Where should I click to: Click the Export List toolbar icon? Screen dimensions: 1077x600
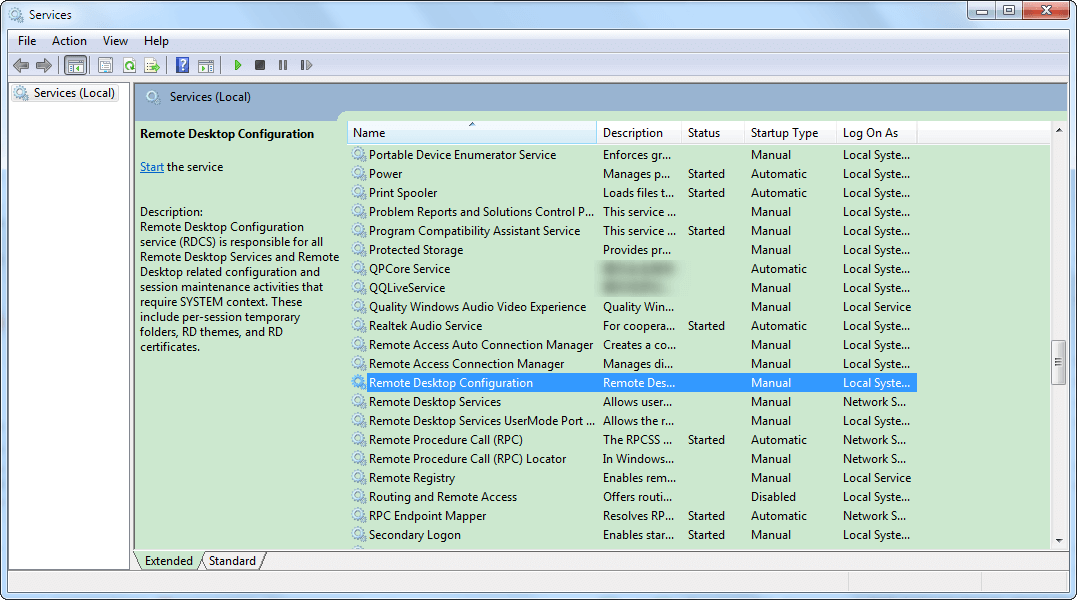coord(152,65)
